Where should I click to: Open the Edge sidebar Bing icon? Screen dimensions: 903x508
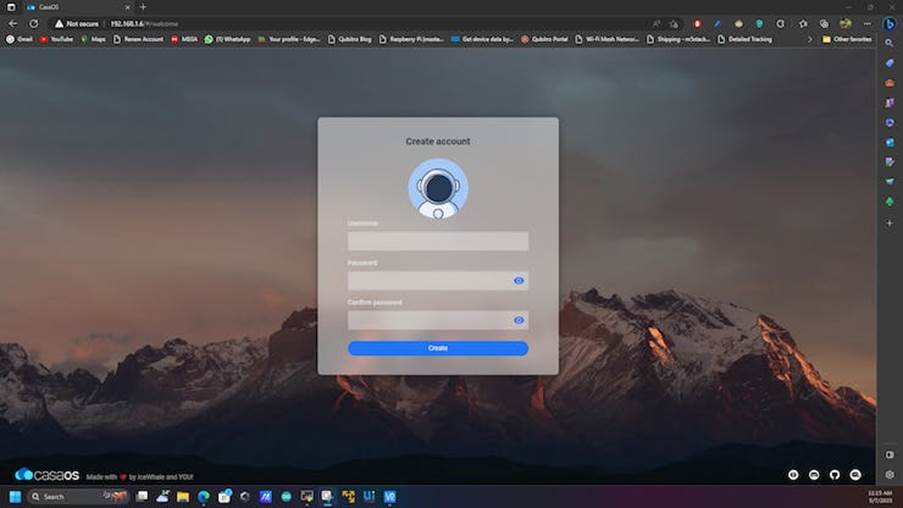tap(889, 24)
